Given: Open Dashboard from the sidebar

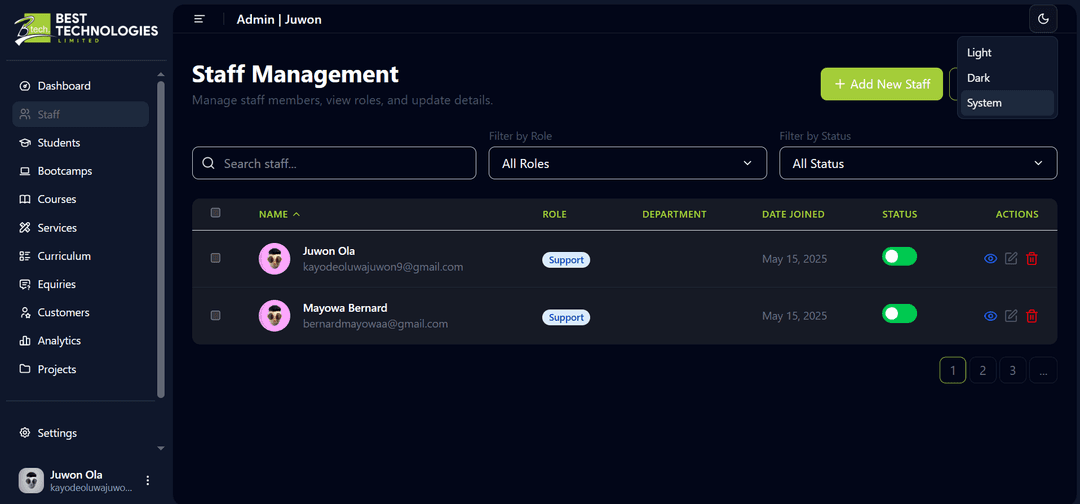Looking at the screenshot, I should [81, 86].
